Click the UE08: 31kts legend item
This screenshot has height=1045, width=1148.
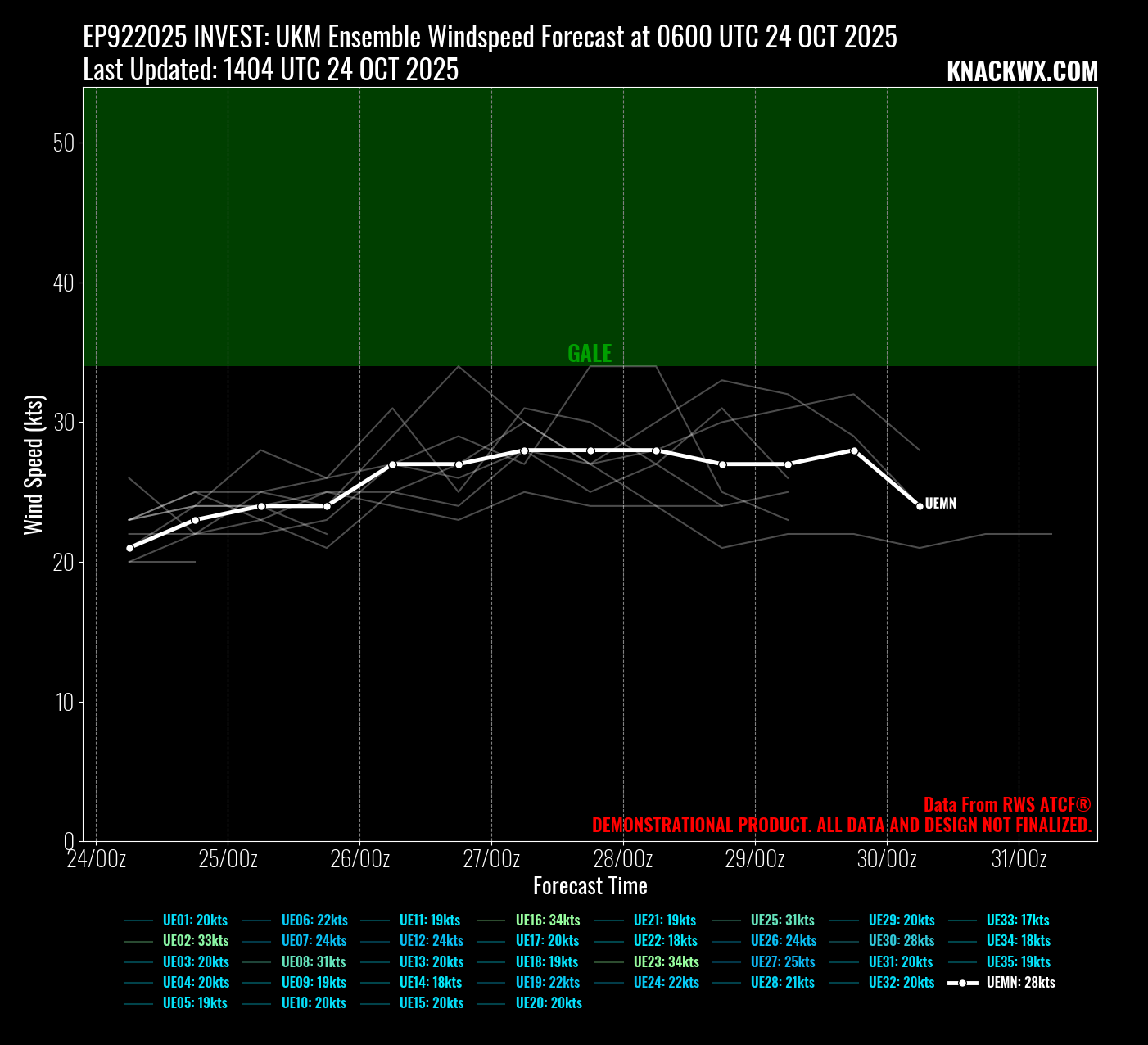(x=313, y=961)
